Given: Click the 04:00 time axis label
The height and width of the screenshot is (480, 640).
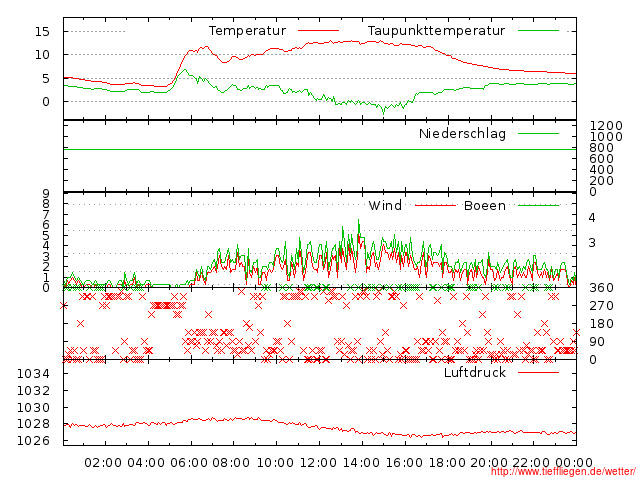Looking at the screenshot, I should tap(146, 463).
